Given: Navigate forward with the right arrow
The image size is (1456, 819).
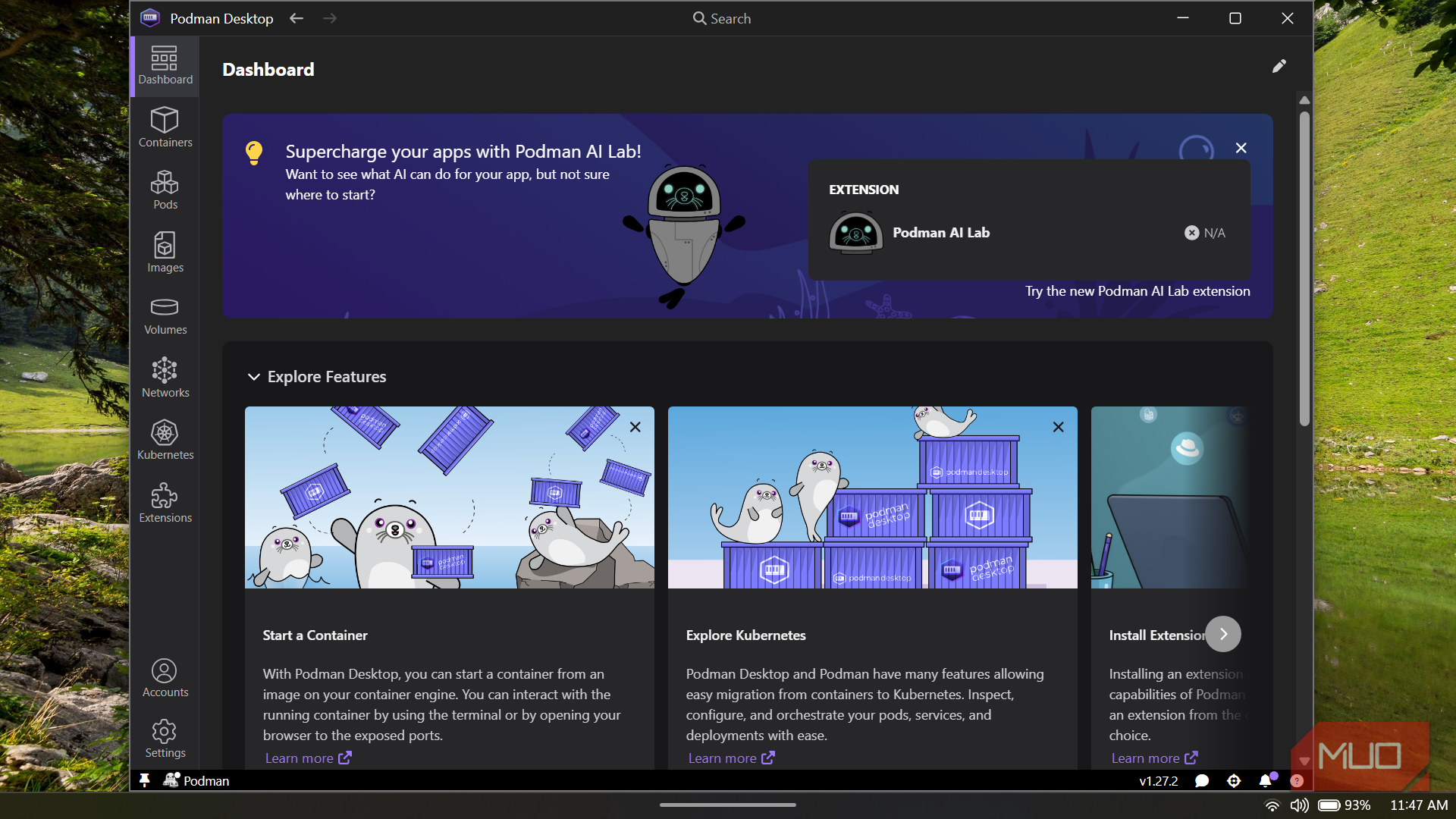Looking at the screenshot, I should click(330, 18).
